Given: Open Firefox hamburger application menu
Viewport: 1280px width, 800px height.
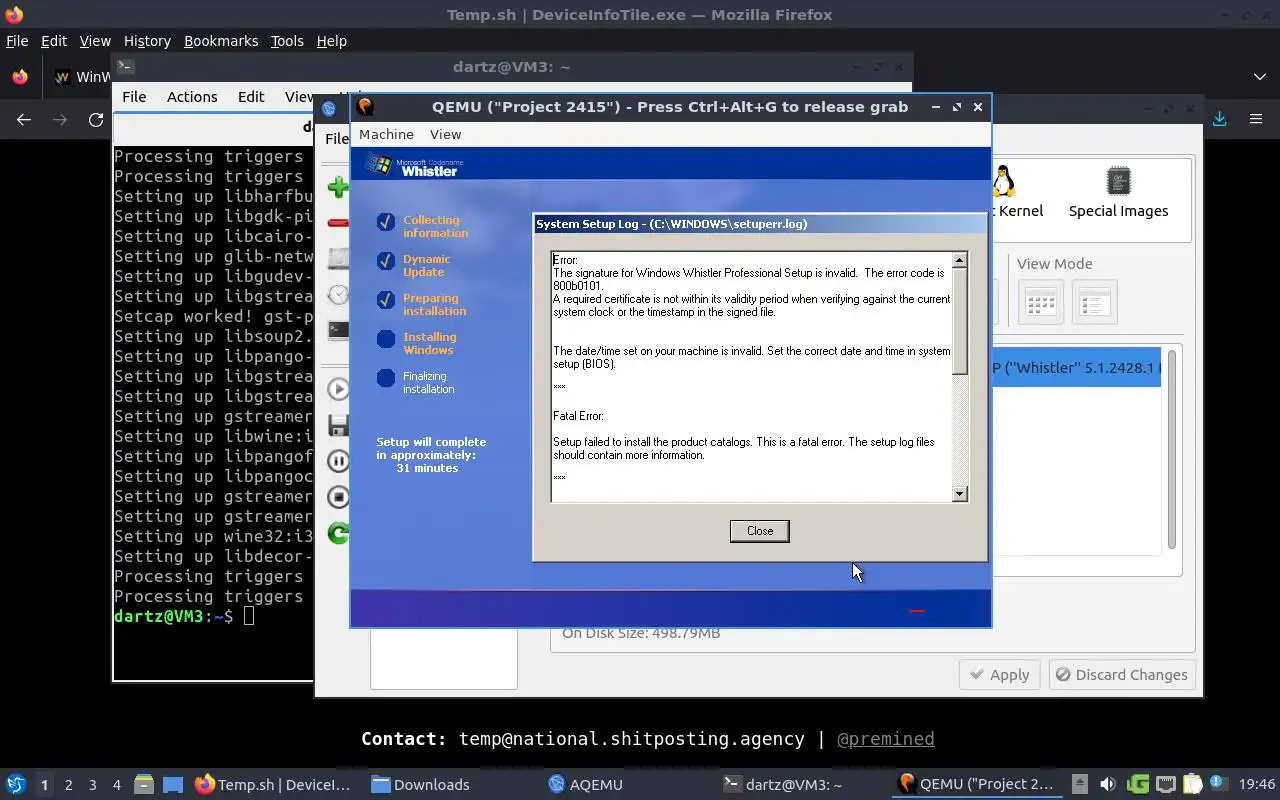Looking at the screenshot, I should point(1256,119).
